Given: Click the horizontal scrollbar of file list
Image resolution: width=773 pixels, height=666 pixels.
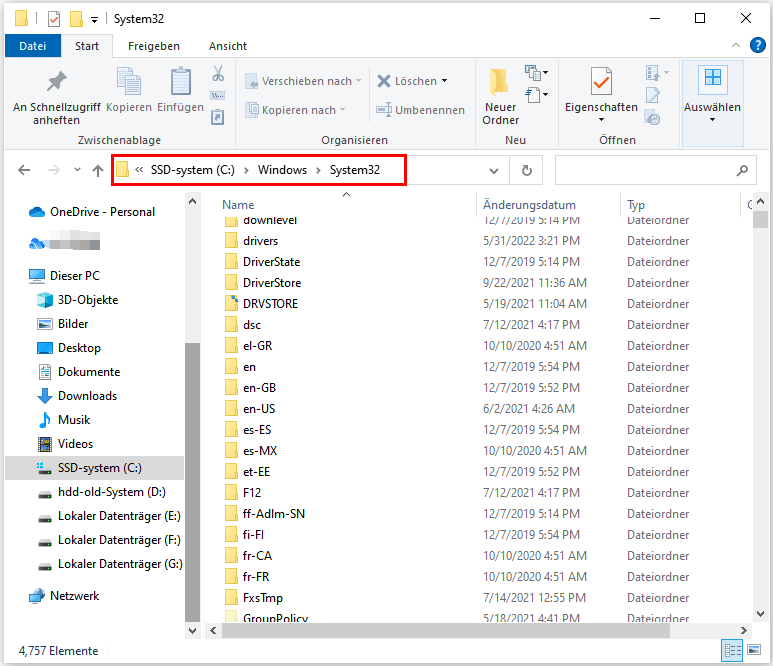Looking at the screenshot, I should [x=445, y=630].
